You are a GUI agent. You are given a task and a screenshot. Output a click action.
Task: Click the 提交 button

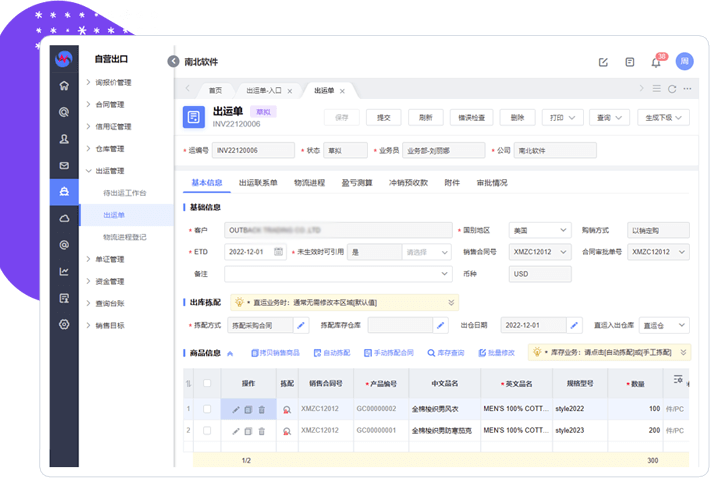[383, 117]
